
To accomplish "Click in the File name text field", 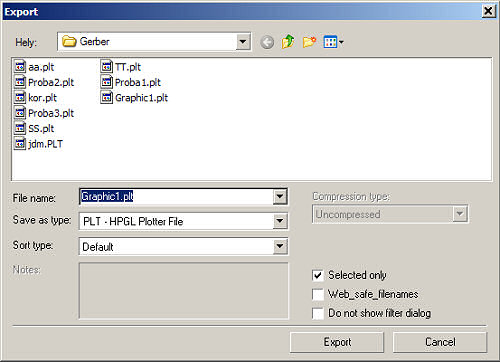I will coord(176,197).
